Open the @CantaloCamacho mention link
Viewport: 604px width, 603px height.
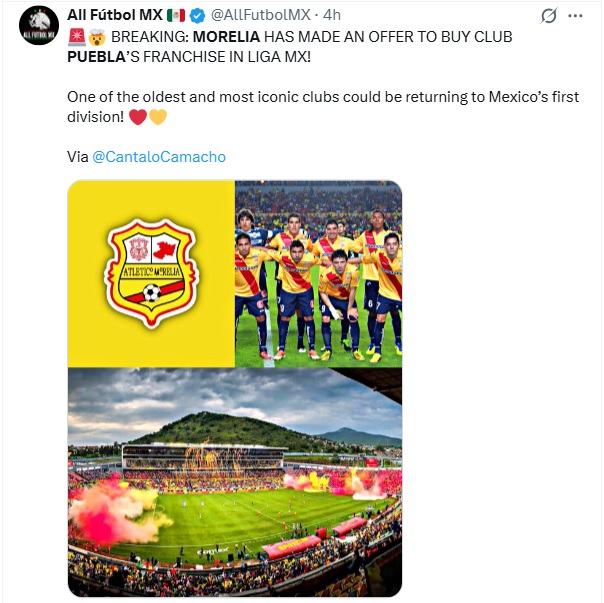[x=159, y=157]
